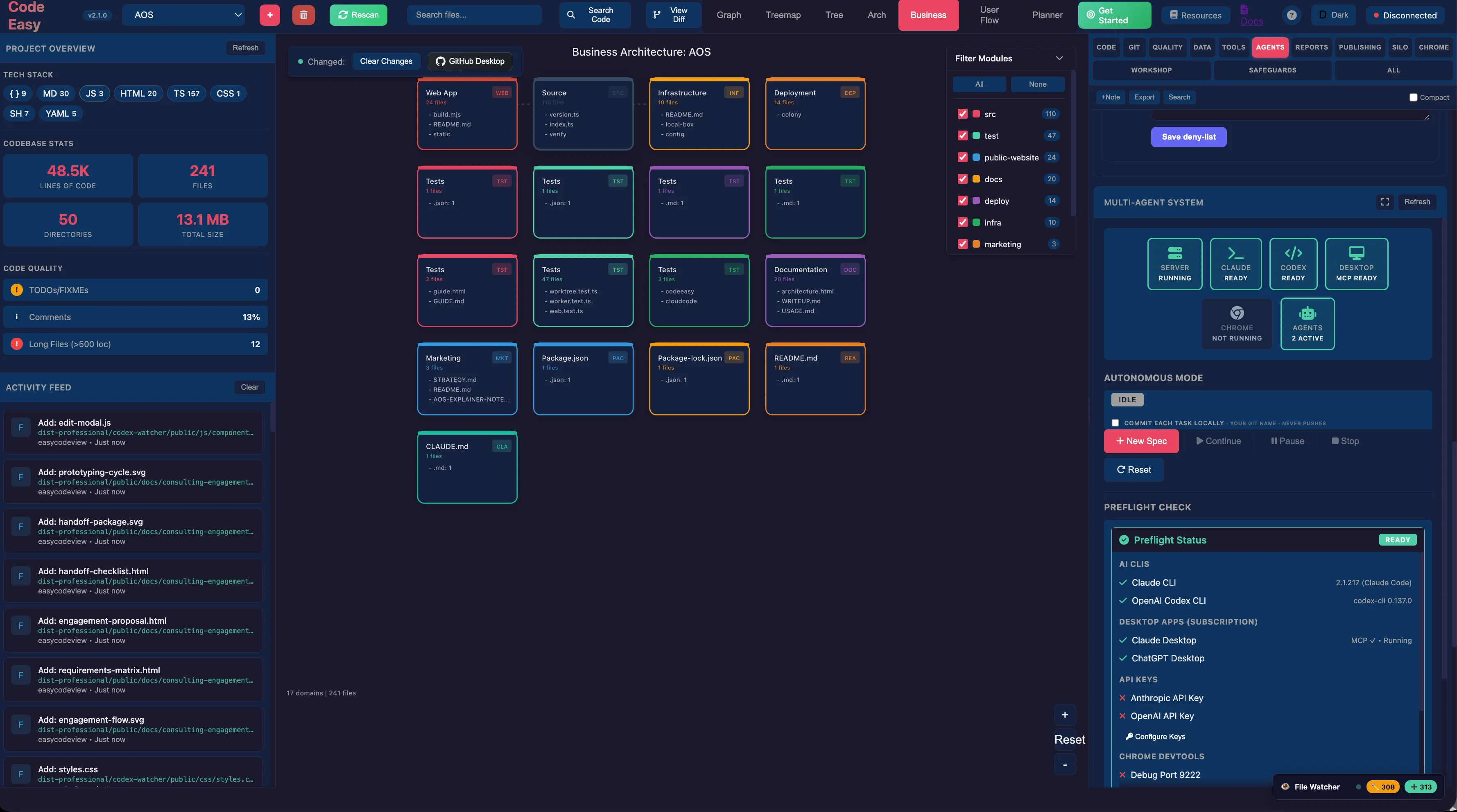Click the Long Files alert row
The height and width of the screenshot is (812, 1457).
pyautogui.click(x=135, y=344)
